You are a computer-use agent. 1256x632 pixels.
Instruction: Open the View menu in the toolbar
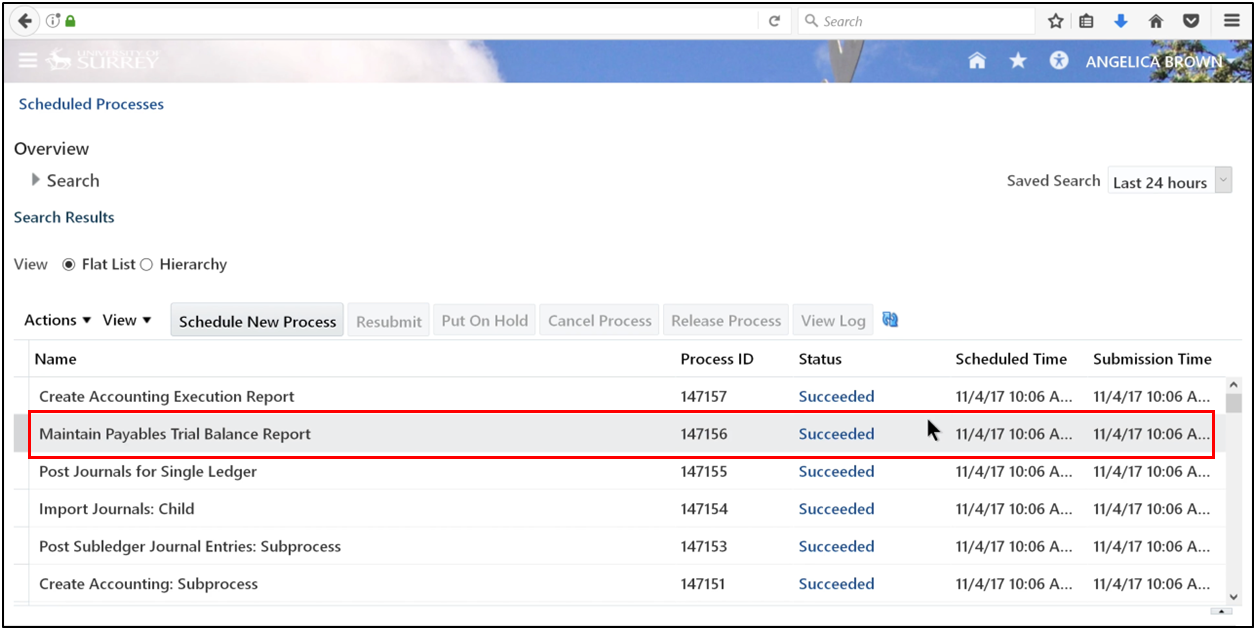[x=126, y=319]
